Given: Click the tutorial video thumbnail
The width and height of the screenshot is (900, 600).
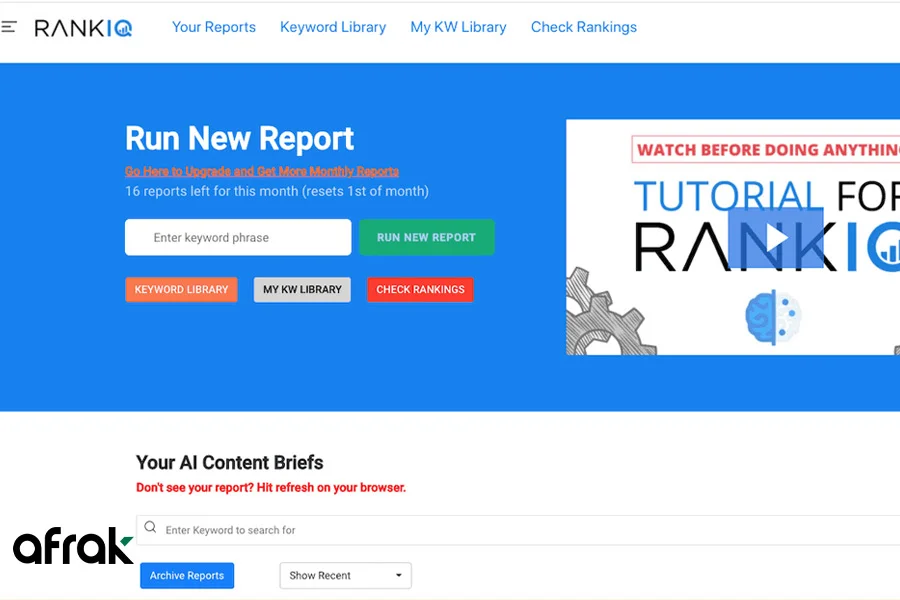Looking at the screenshot, I should pyautogui.click(x=733, y=237).
